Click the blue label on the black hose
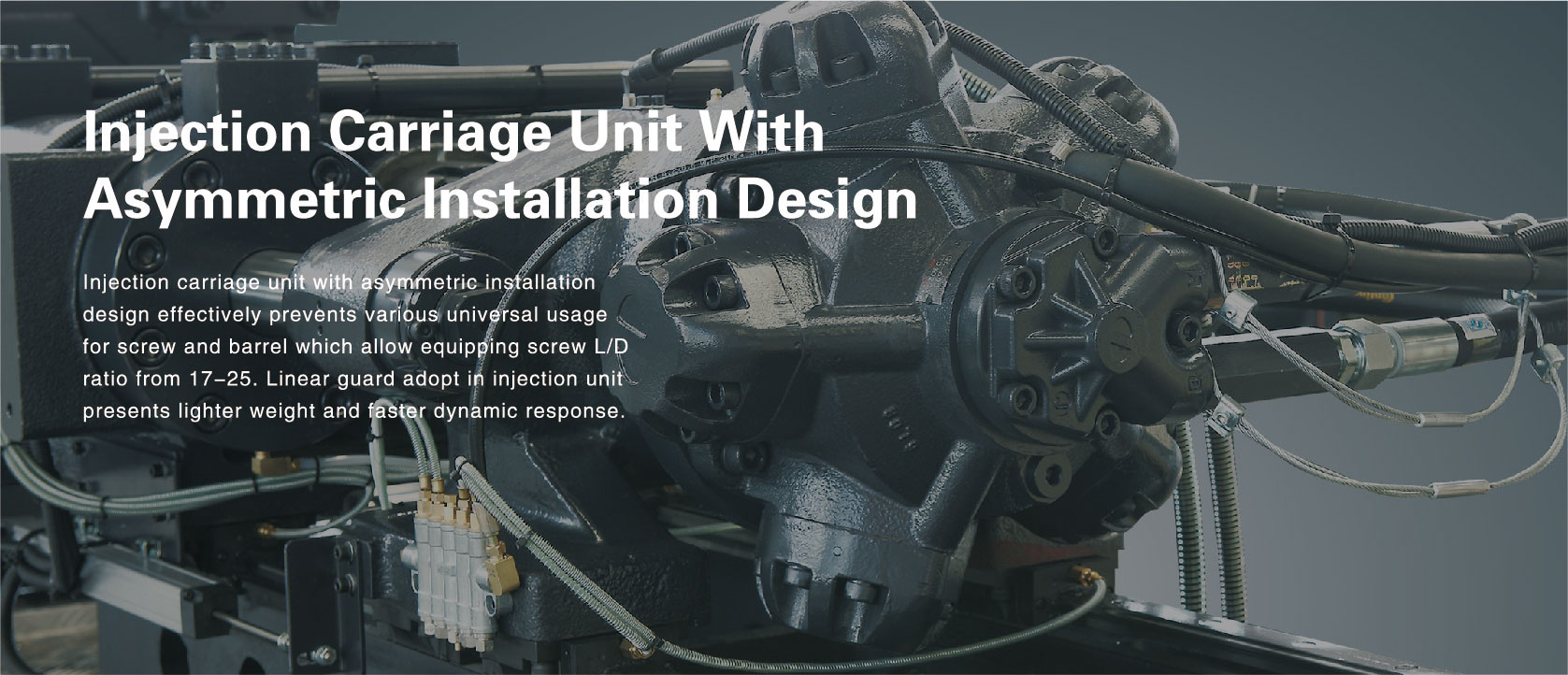1568x675 pixels. (1478, 325)
